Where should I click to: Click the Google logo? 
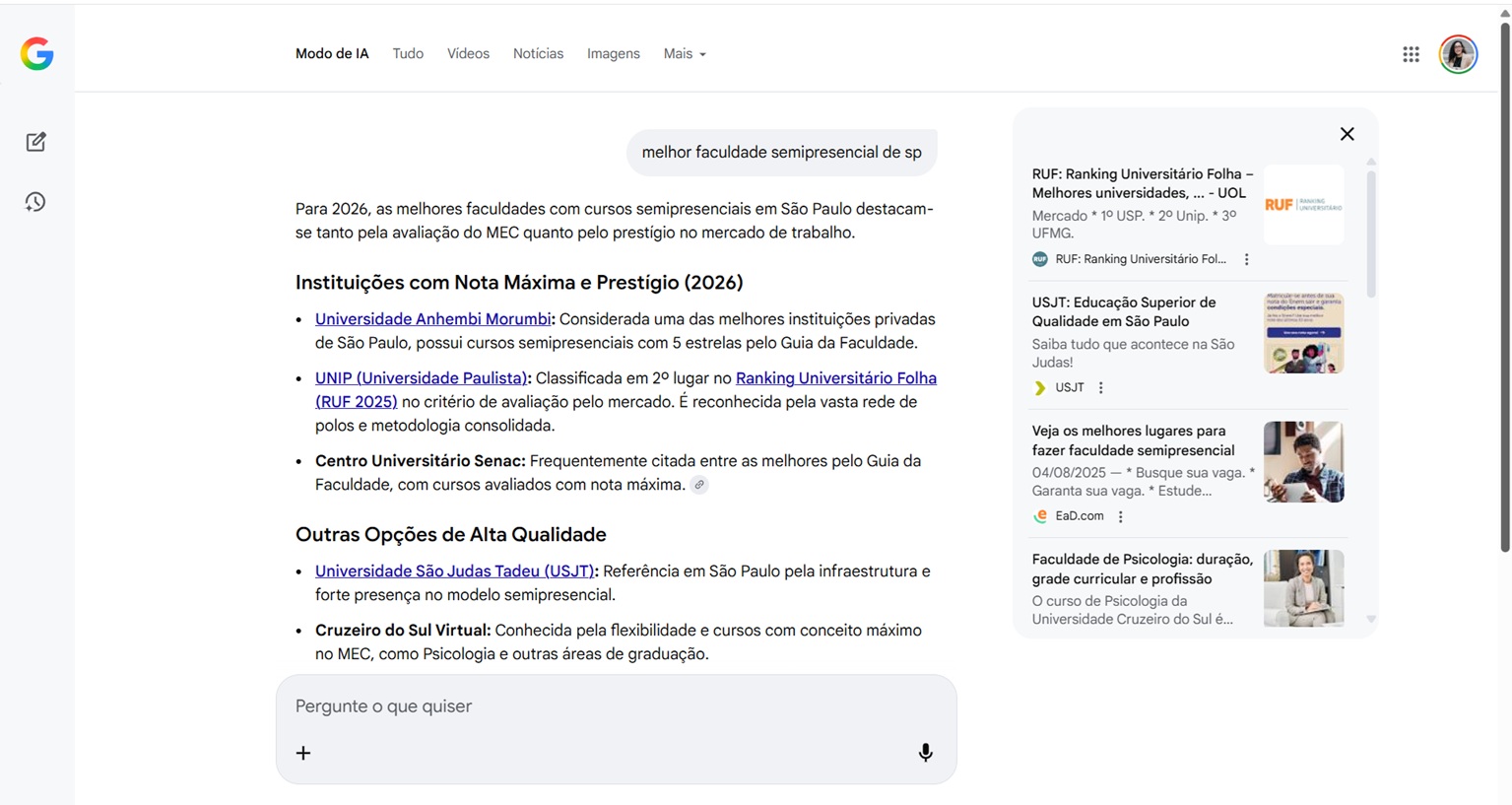coord(36,54)
